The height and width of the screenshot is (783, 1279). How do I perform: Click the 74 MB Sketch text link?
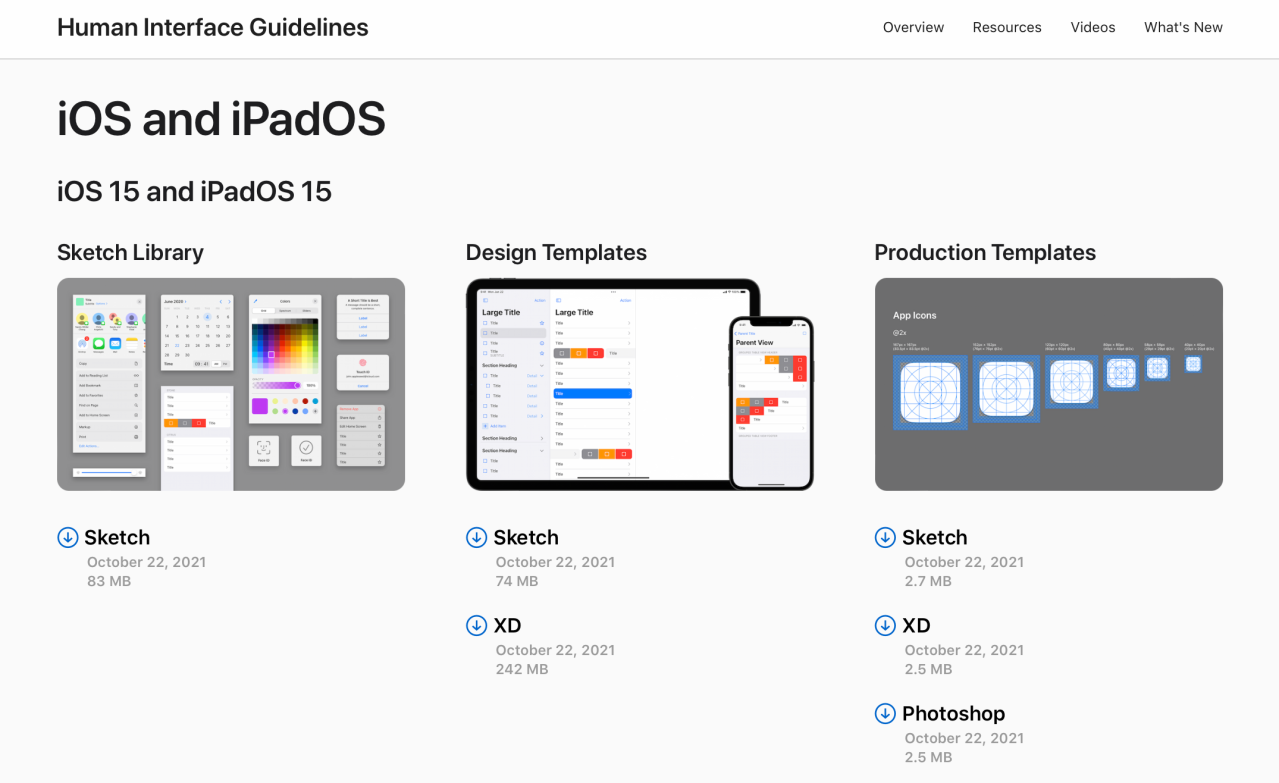(x=526, y=538)
